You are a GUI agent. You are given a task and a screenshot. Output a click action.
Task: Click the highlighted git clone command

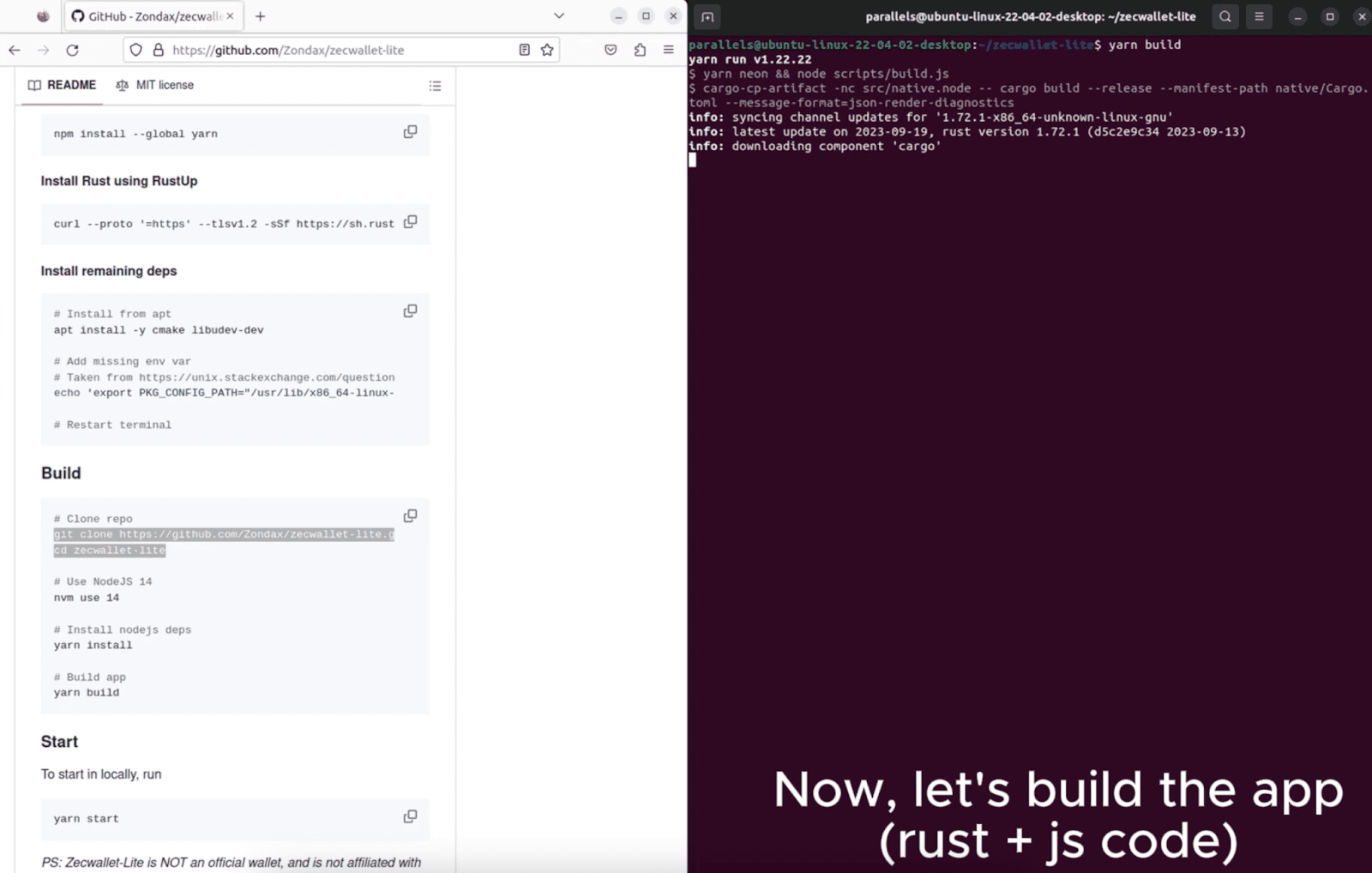(224, 534)
